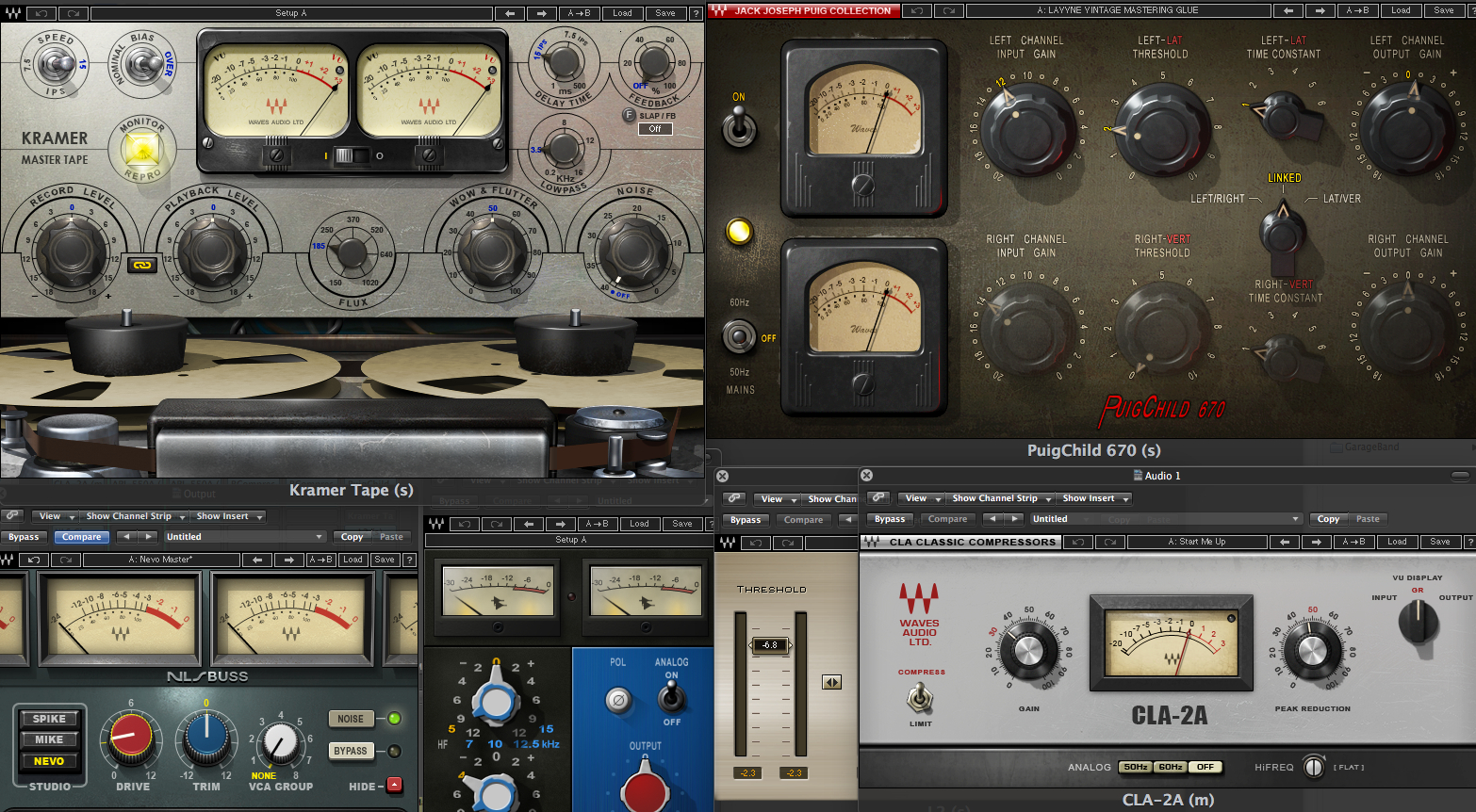This screenshot has height=812, width=1476.
Task: Open Show Insert dropdown in CLA-2A window
Action: pos(1094,498)
